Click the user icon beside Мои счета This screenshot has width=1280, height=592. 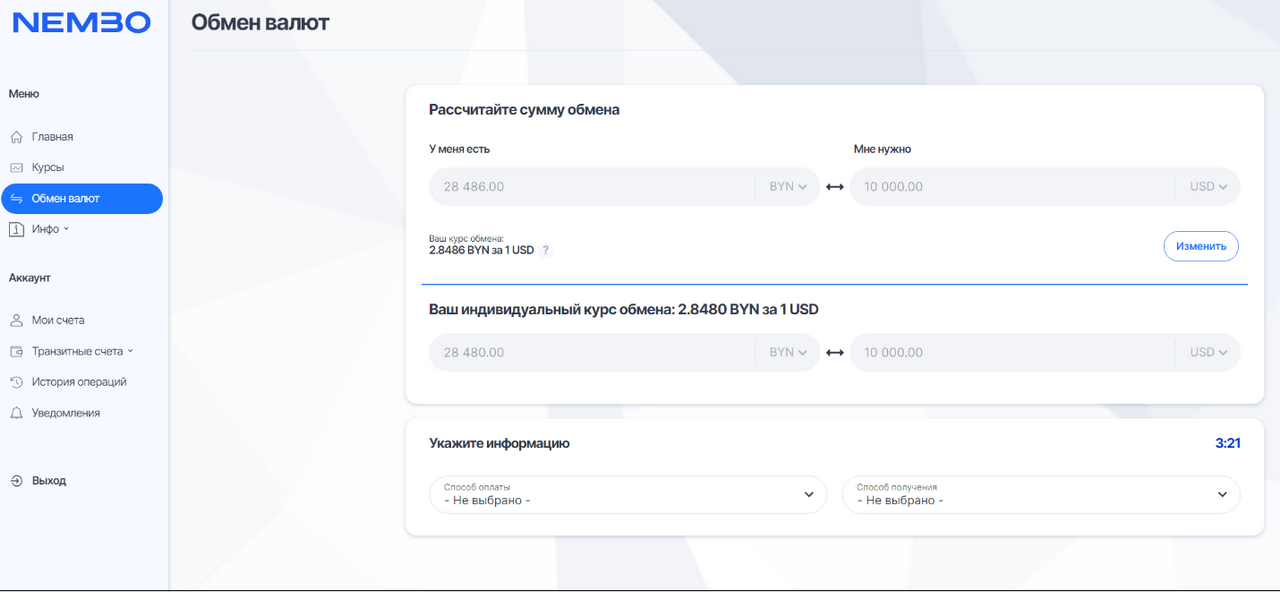click(16, 321)
